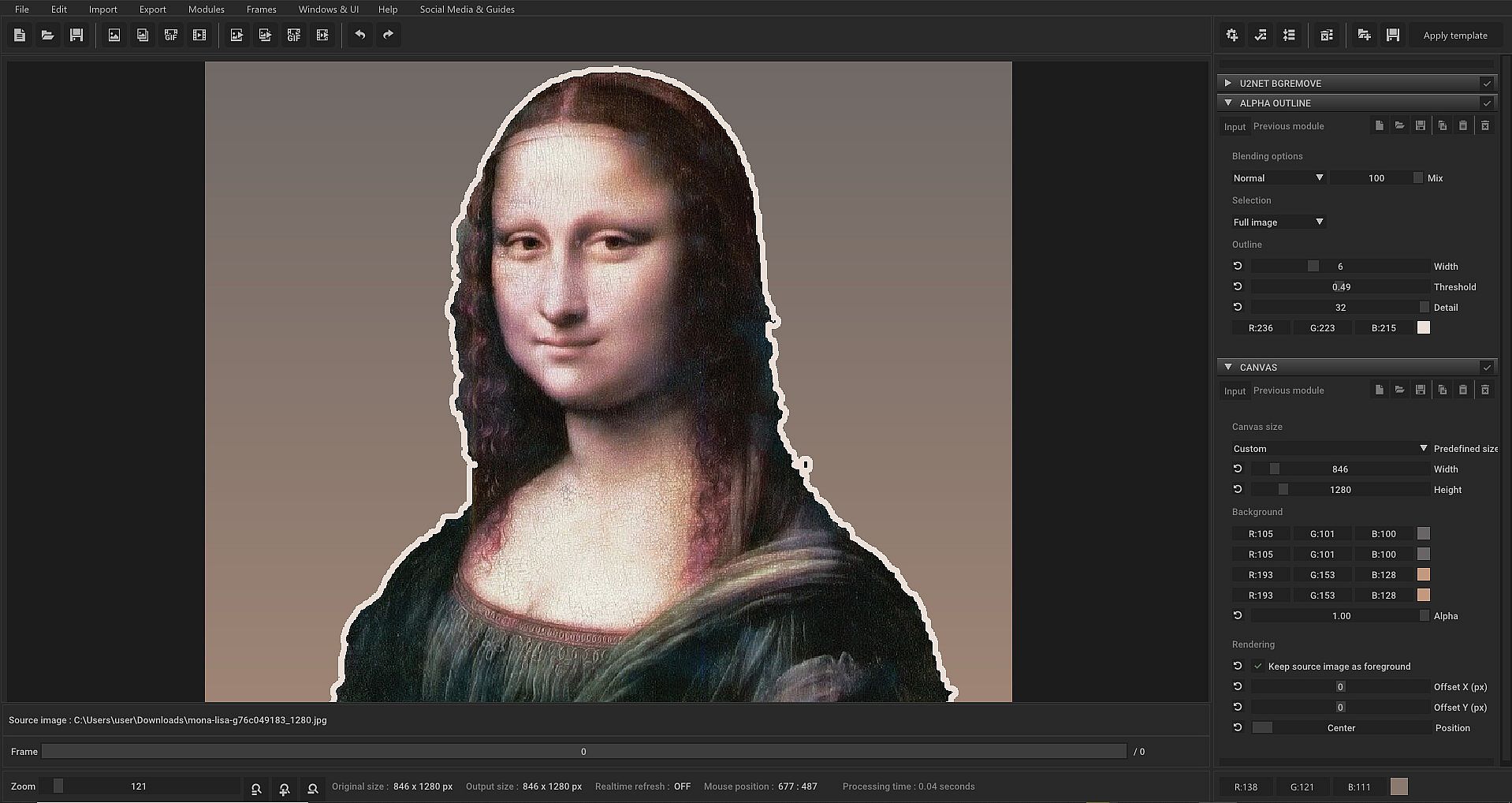Delete the Alpha Outline module via trash icon

pos(1484,126)
